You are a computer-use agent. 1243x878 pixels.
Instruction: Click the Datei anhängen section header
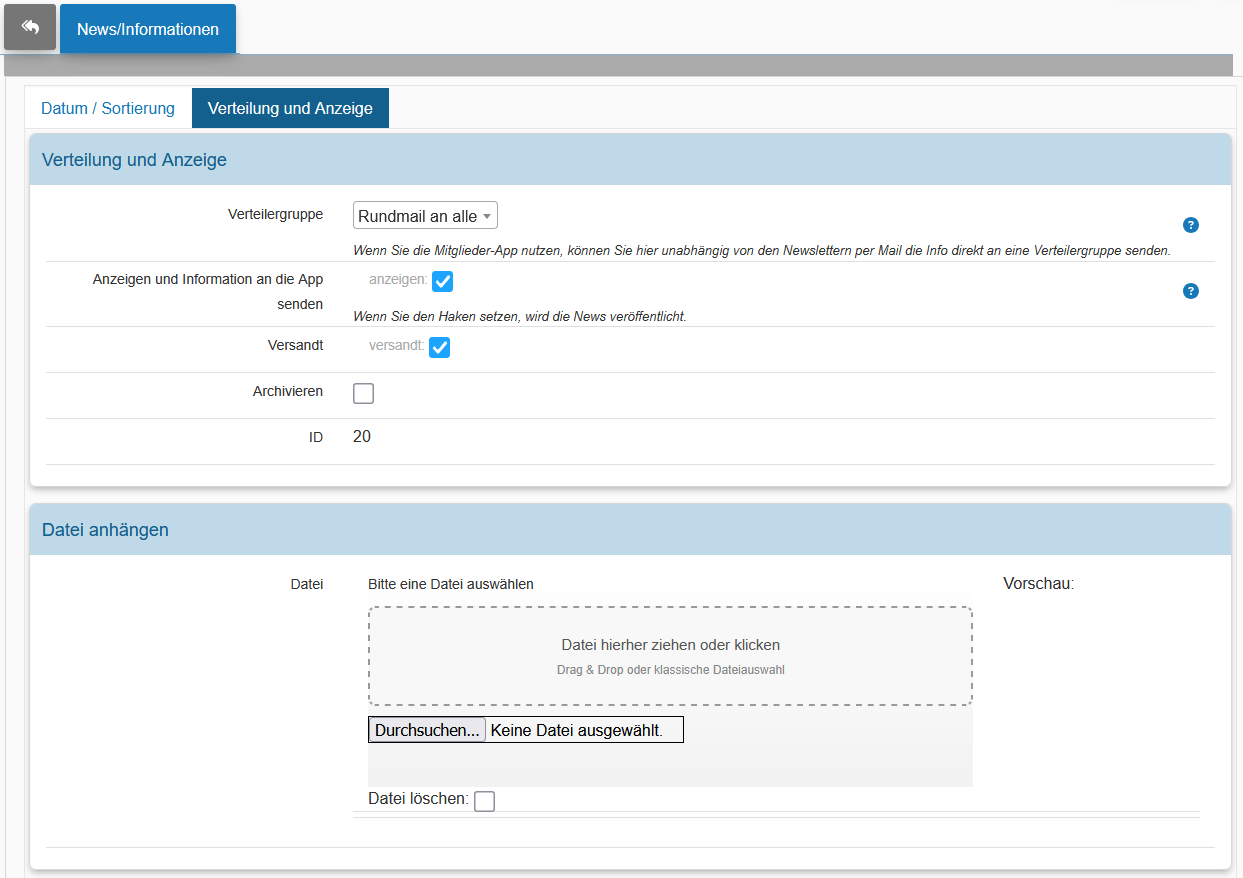click(630, 530)
